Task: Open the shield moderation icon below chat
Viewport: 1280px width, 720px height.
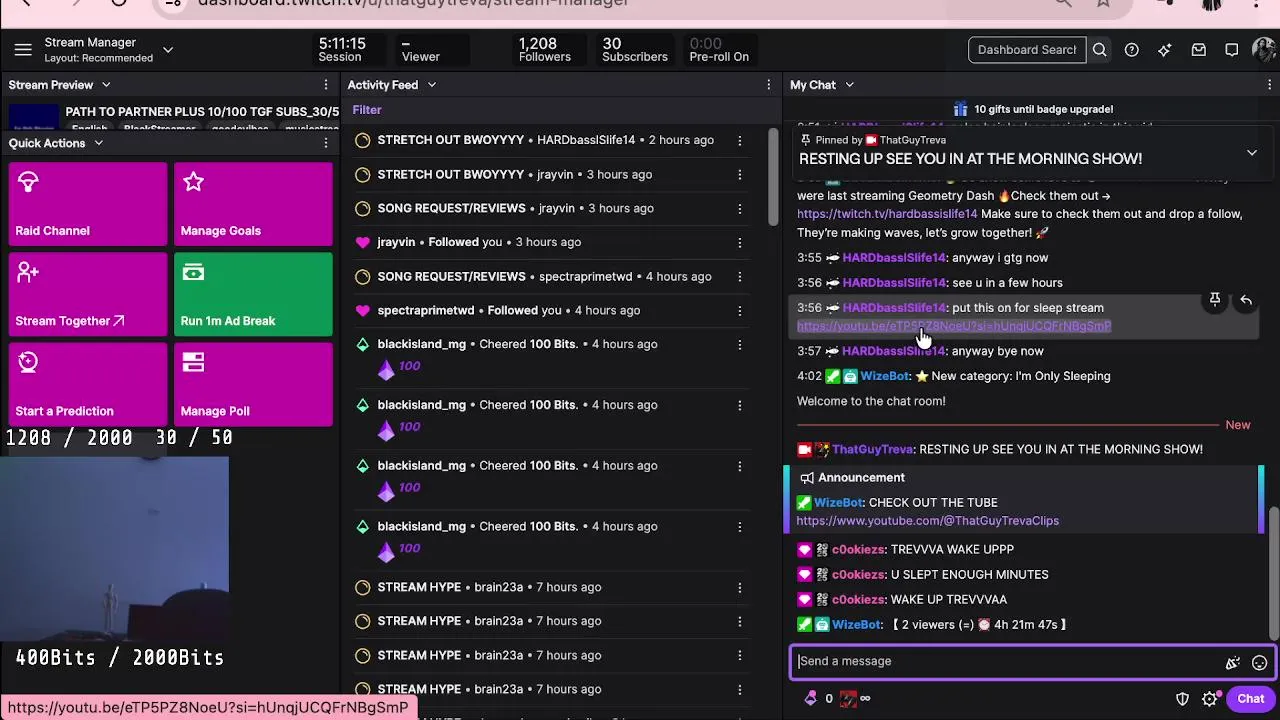Action: click(1182, 699)
